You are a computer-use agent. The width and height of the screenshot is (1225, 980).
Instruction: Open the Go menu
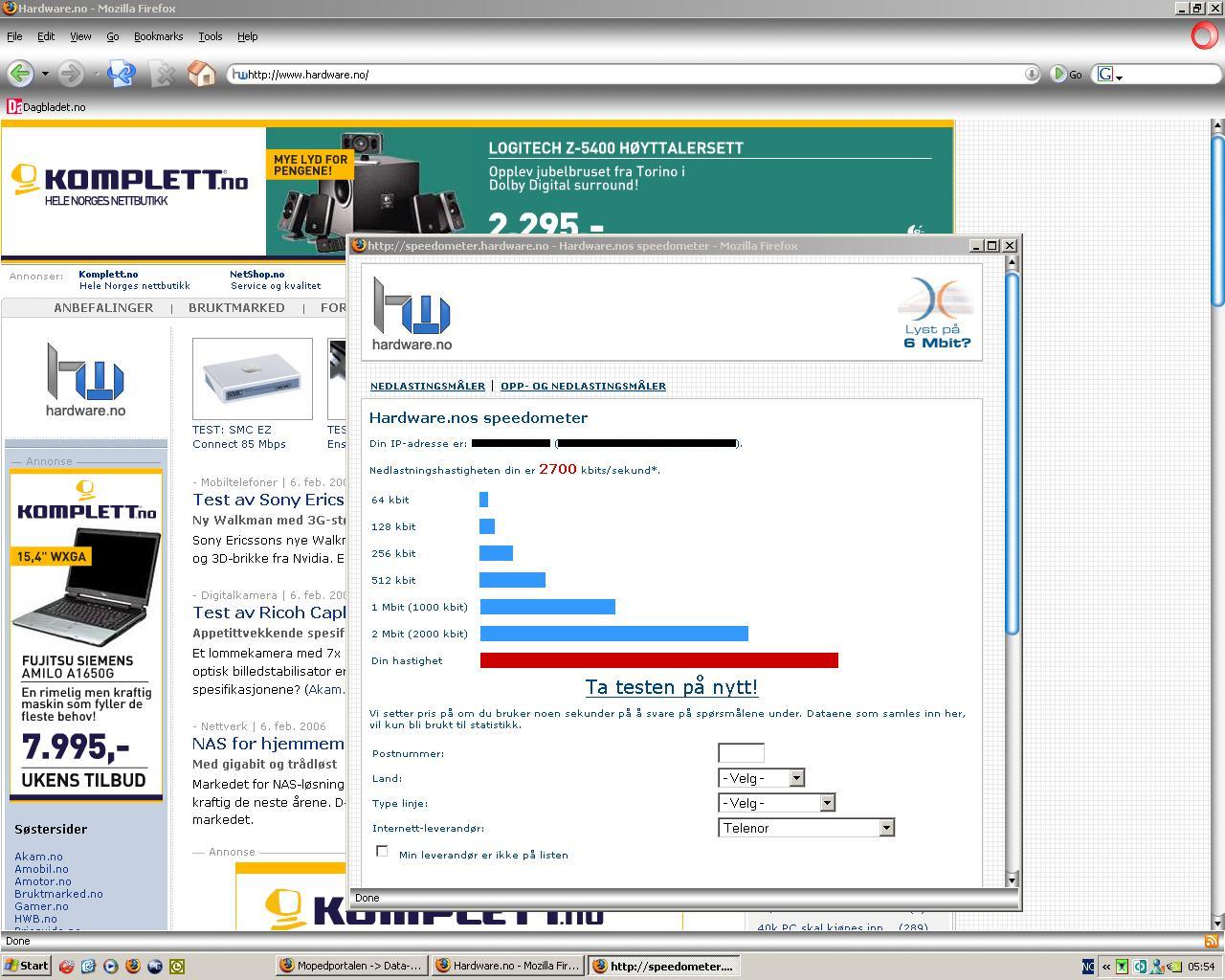coord(112,36)
